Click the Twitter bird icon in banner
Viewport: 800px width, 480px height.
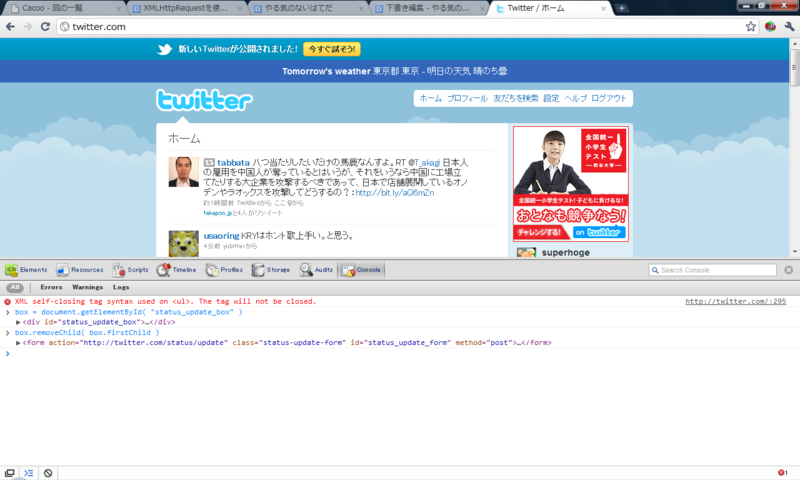164,49
